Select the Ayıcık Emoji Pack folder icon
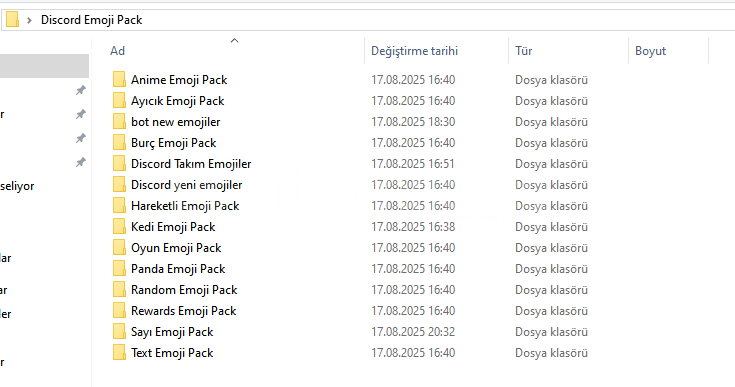Image resolution: width=735 pixels, height=387 pixels. tap(119, 101)
